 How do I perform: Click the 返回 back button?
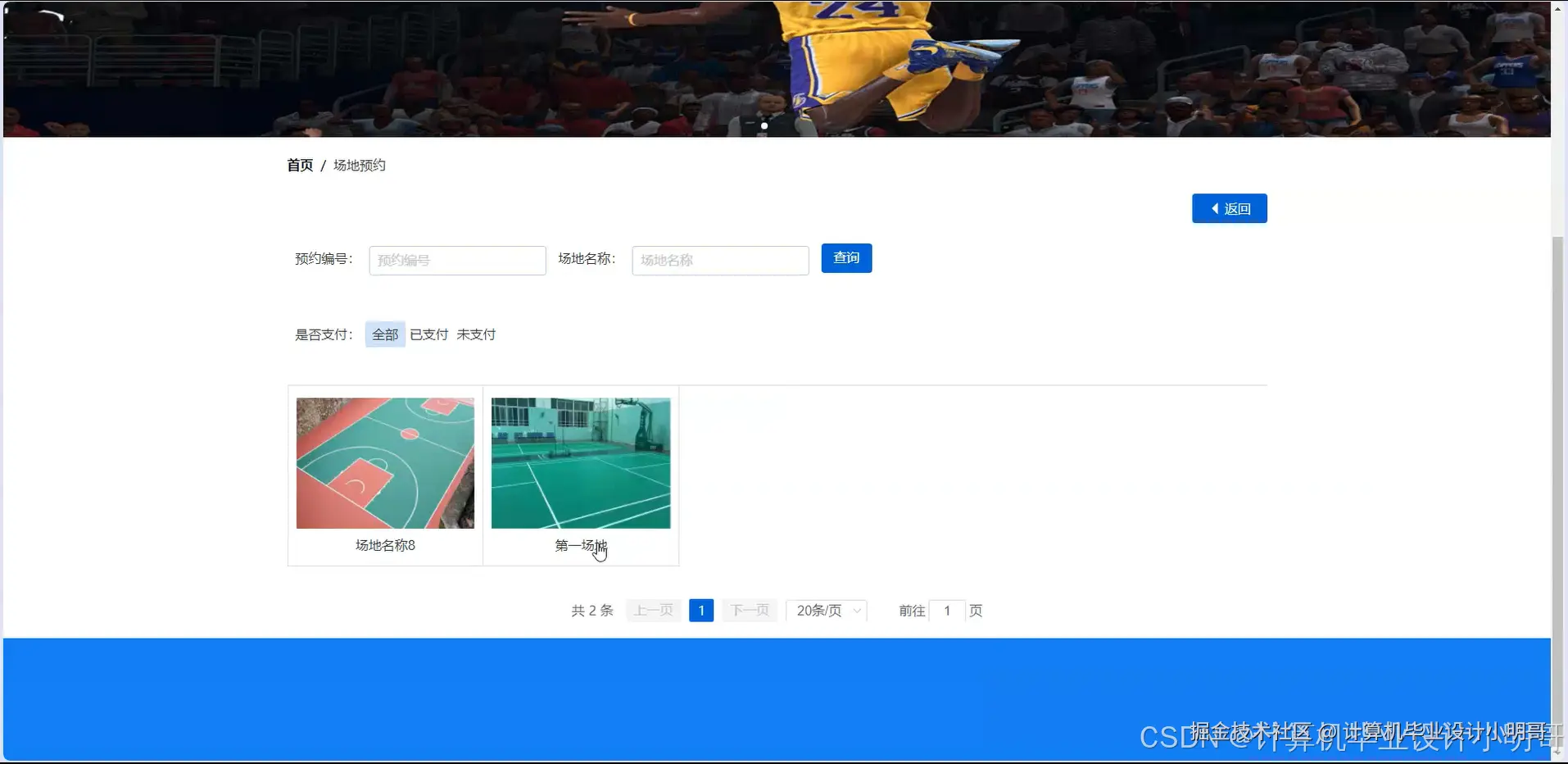point(1229,208)
